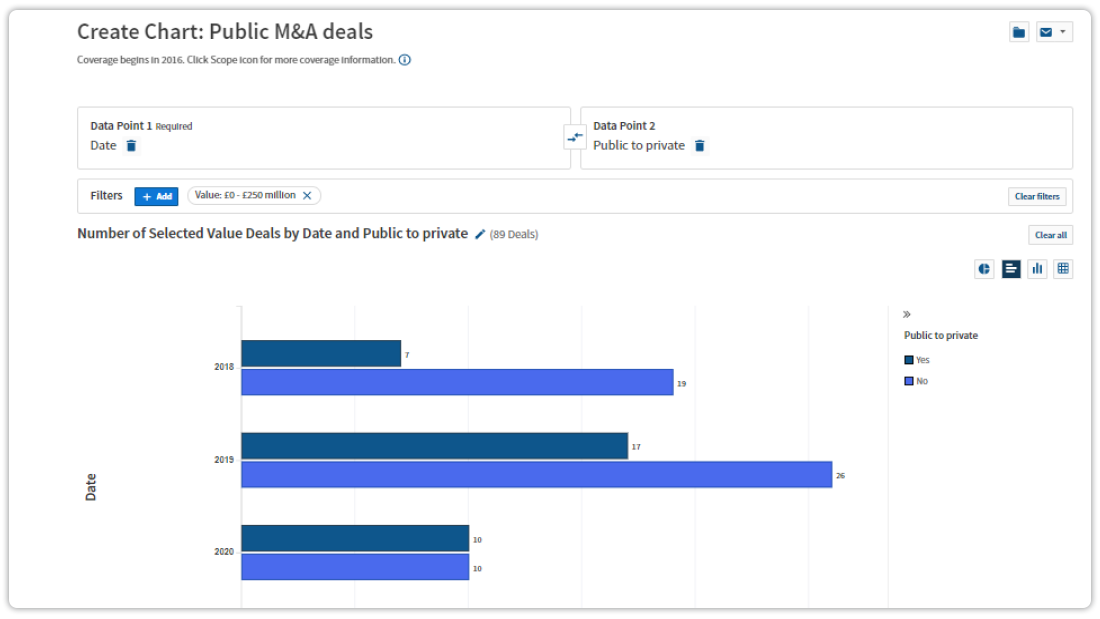1100x619 pixels.
Task: Switch to vertical column chart view
Action: 1037,268
